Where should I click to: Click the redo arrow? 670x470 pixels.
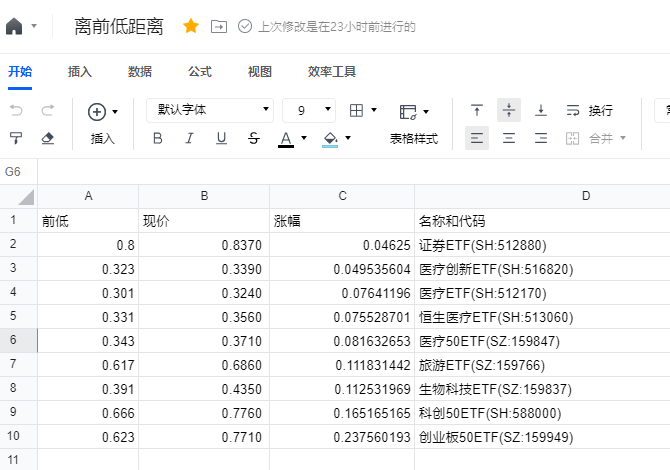point(48,111)
